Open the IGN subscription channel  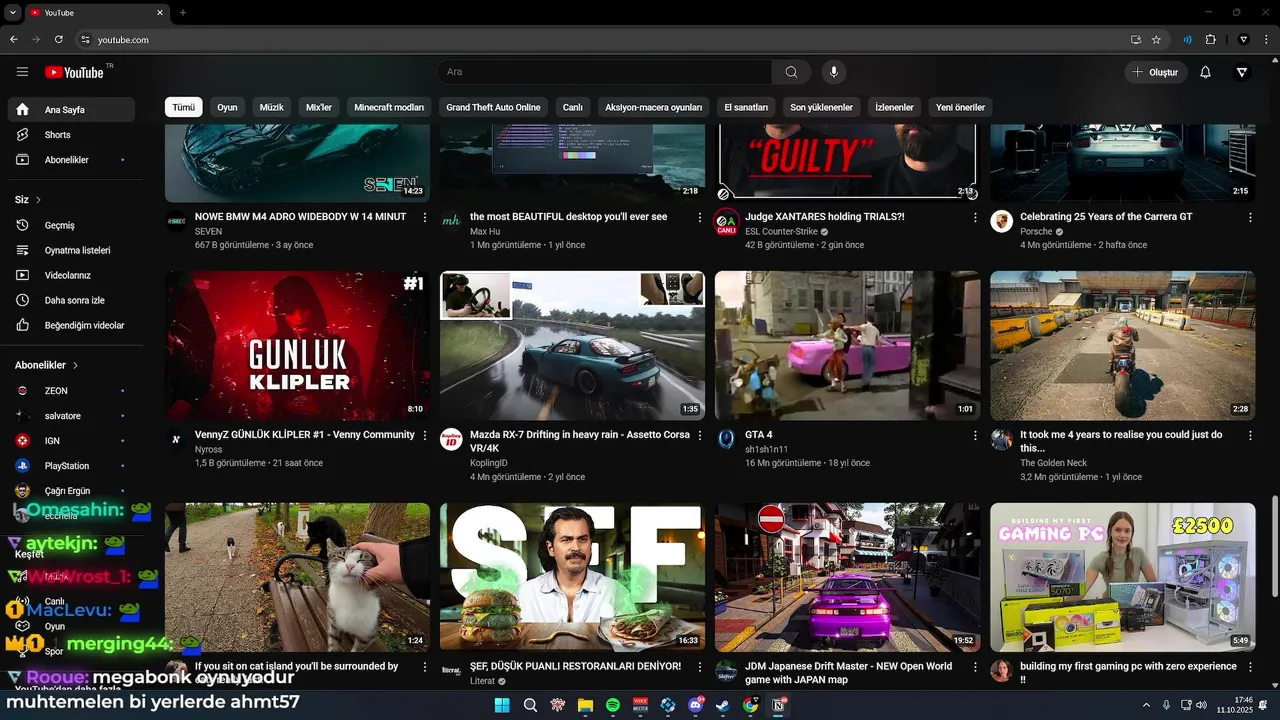[71, 441]
